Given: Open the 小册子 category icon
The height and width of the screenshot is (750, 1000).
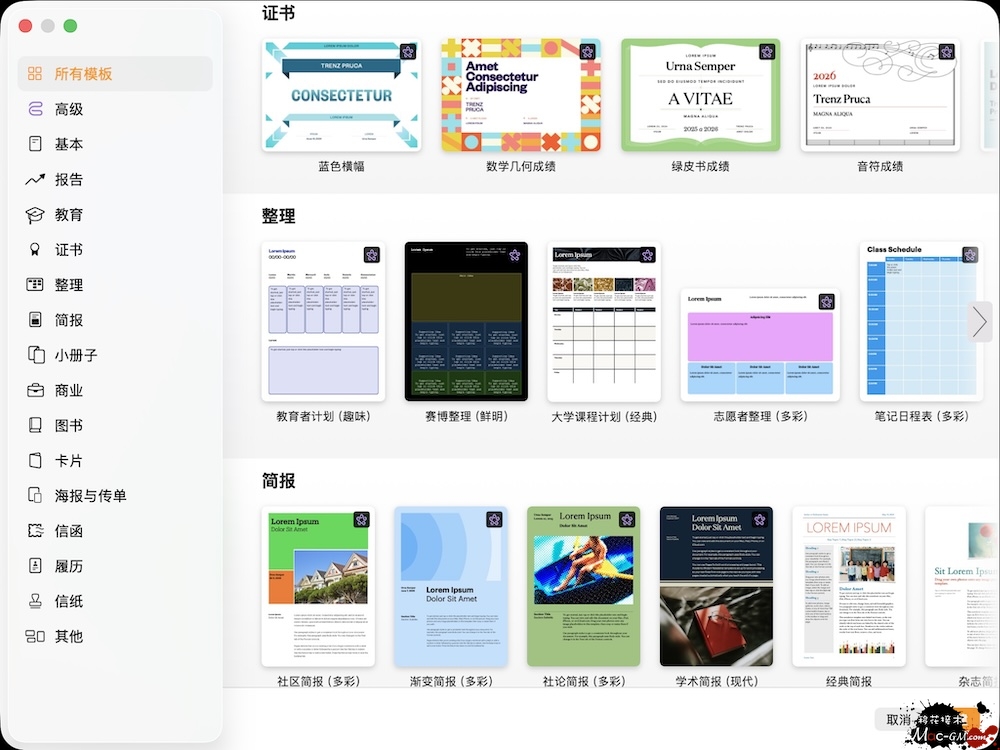Looking at the screenshot, I should point(35,355).
